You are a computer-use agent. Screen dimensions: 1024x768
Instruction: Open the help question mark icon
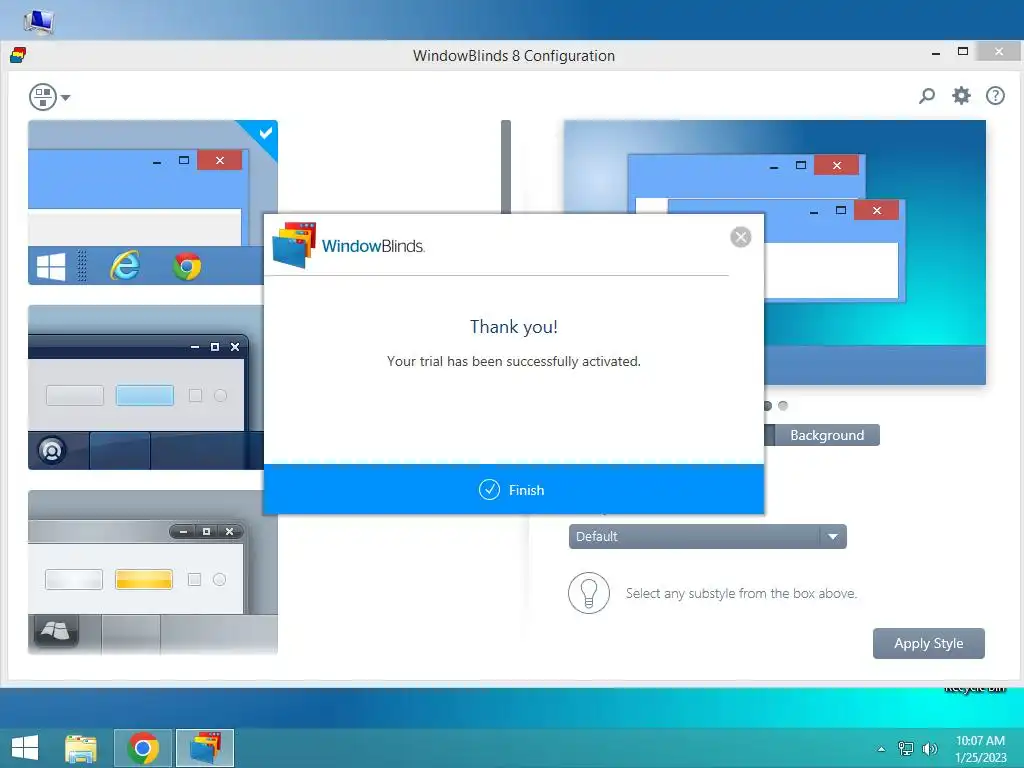click(995, 96)
